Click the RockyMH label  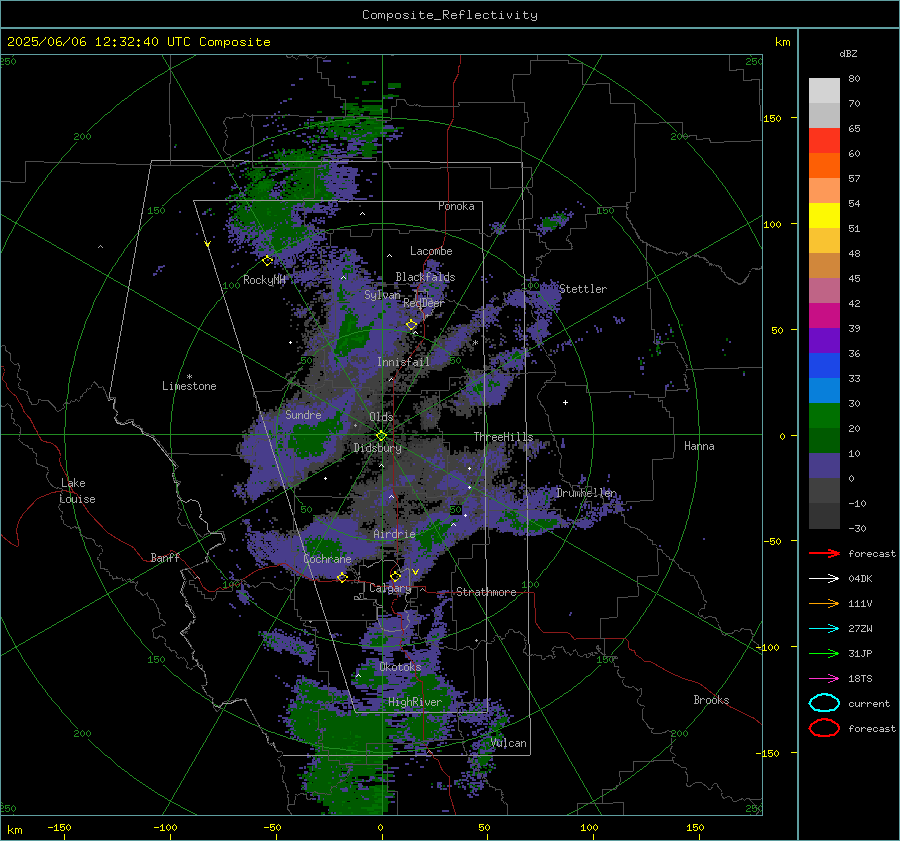264,280
